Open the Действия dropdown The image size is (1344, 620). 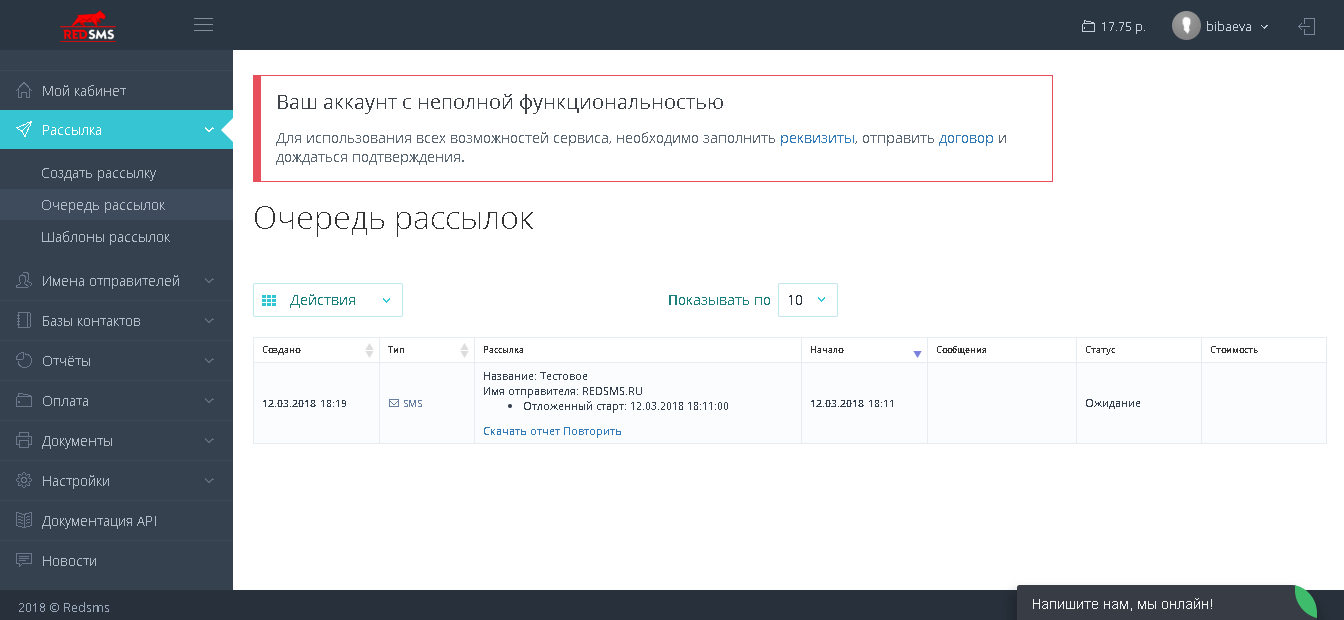327,299
